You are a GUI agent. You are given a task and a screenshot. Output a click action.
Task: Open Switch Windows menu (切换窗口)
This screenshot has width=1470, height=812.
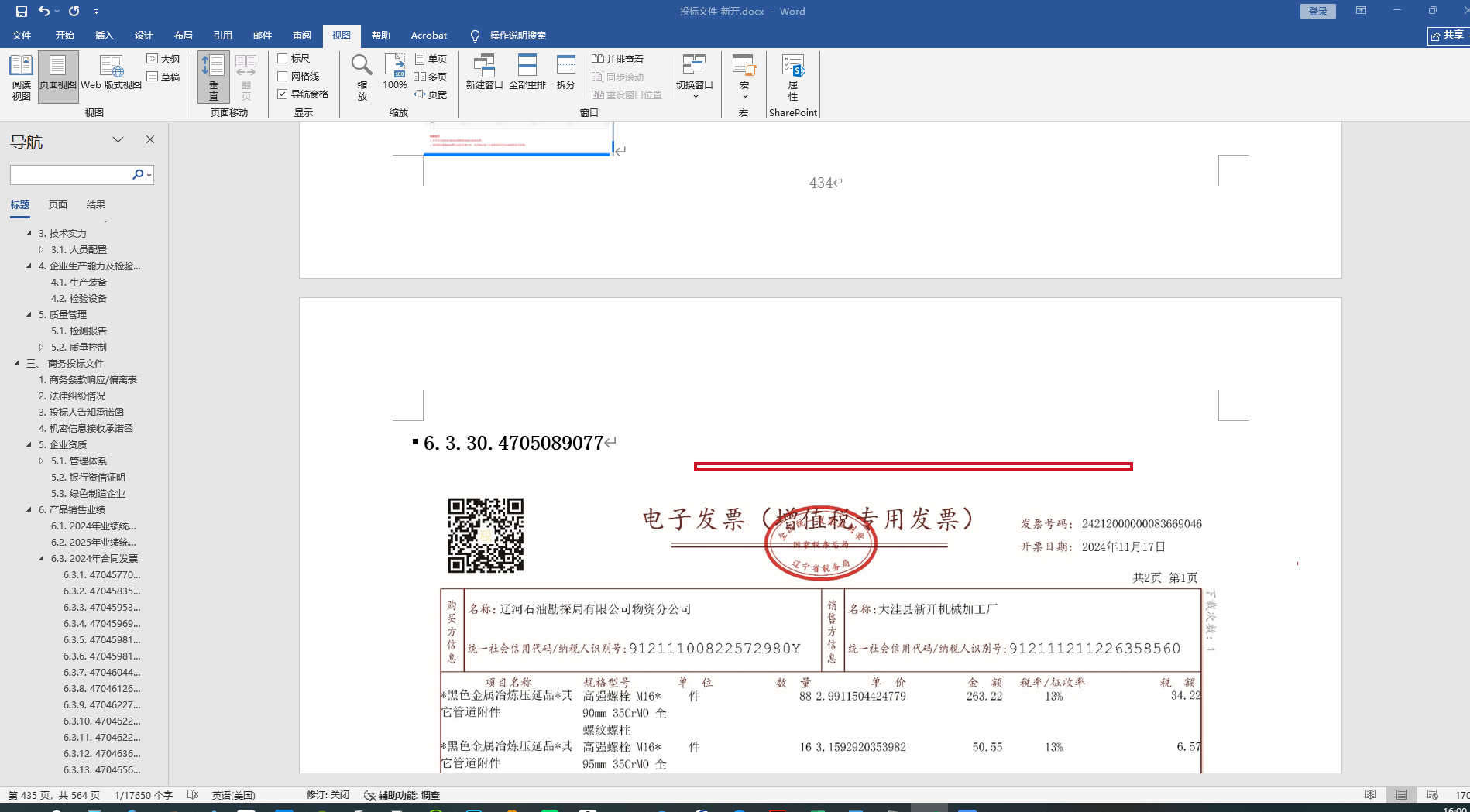pyautogui.click(x=695, y=76)
